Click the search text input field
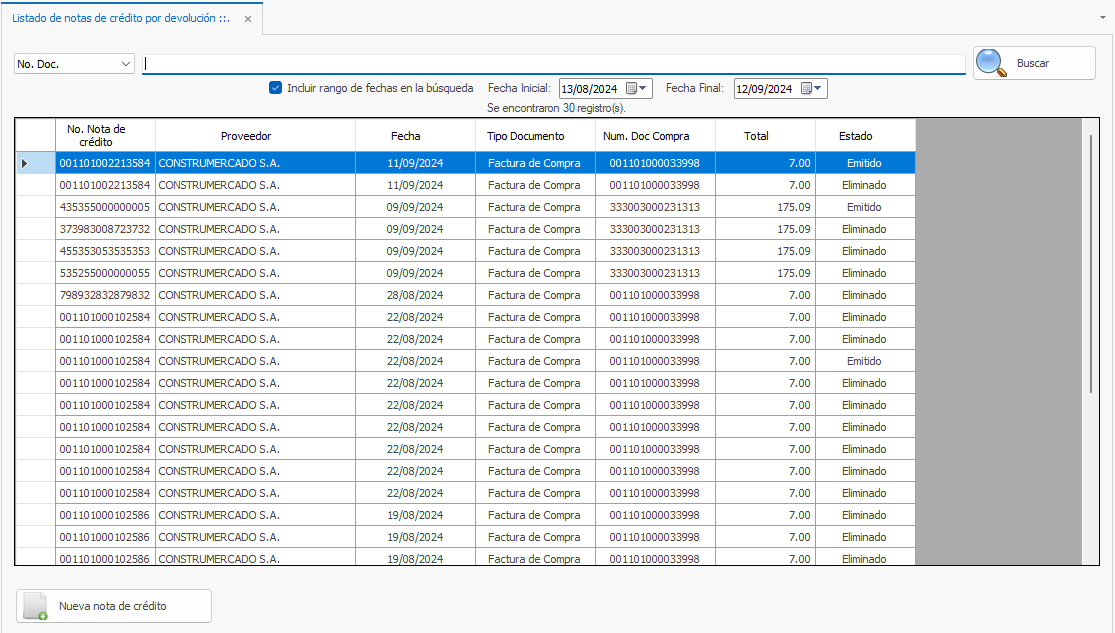The width and height of the screenshot is (1115, 633). [553, 64]
